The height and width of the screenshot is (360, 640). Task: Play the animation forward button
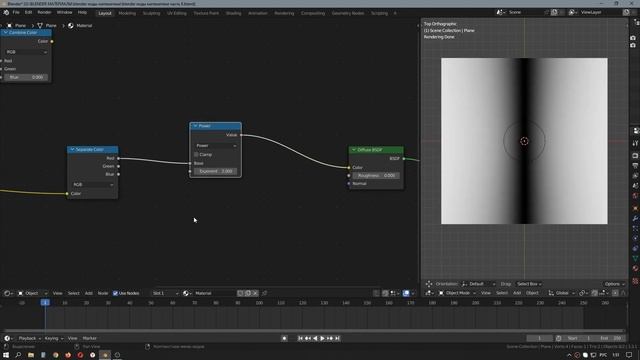click(x=322, y=338)
